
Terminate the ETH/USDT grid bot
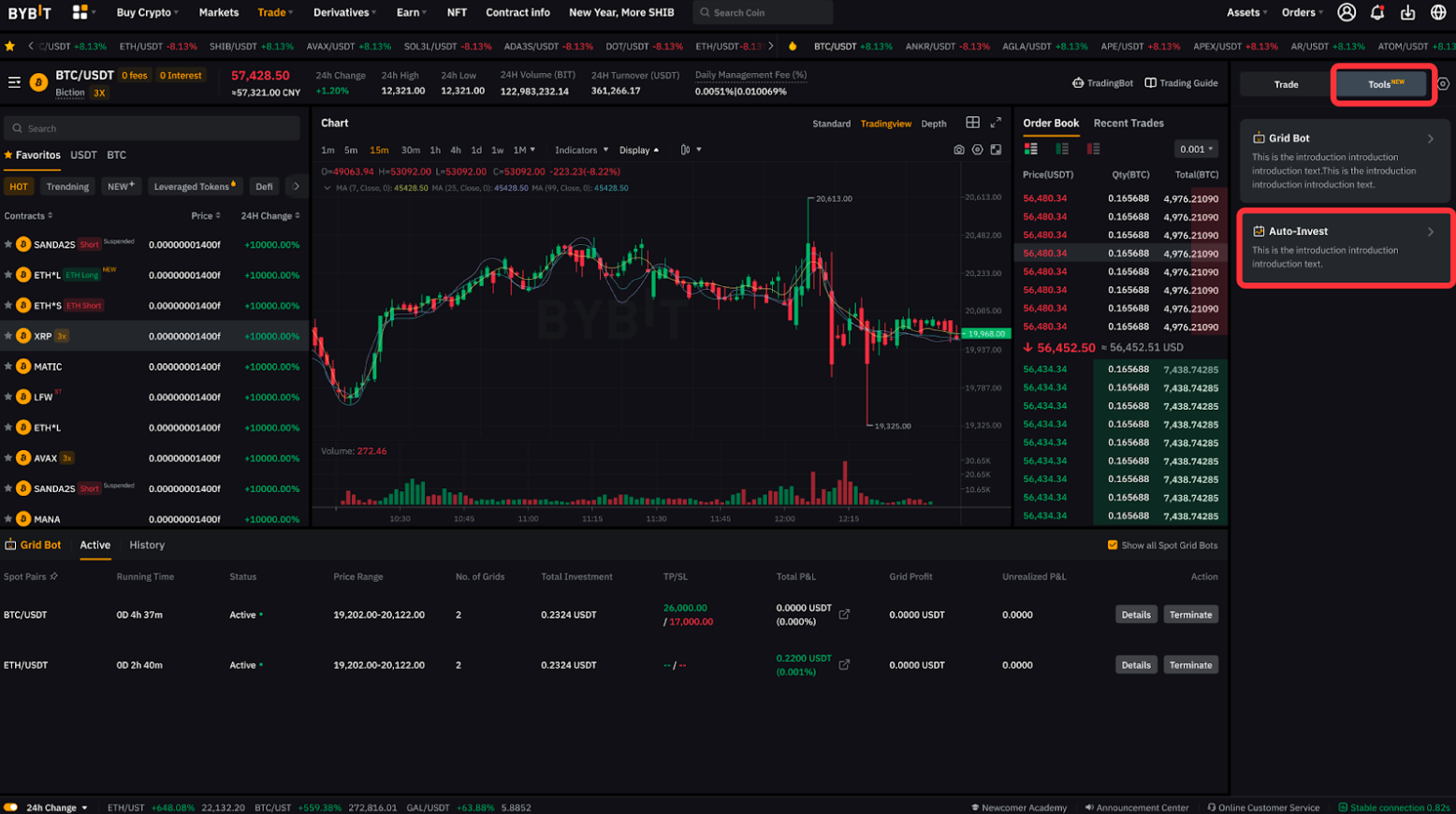click(x=1189, y=665)
